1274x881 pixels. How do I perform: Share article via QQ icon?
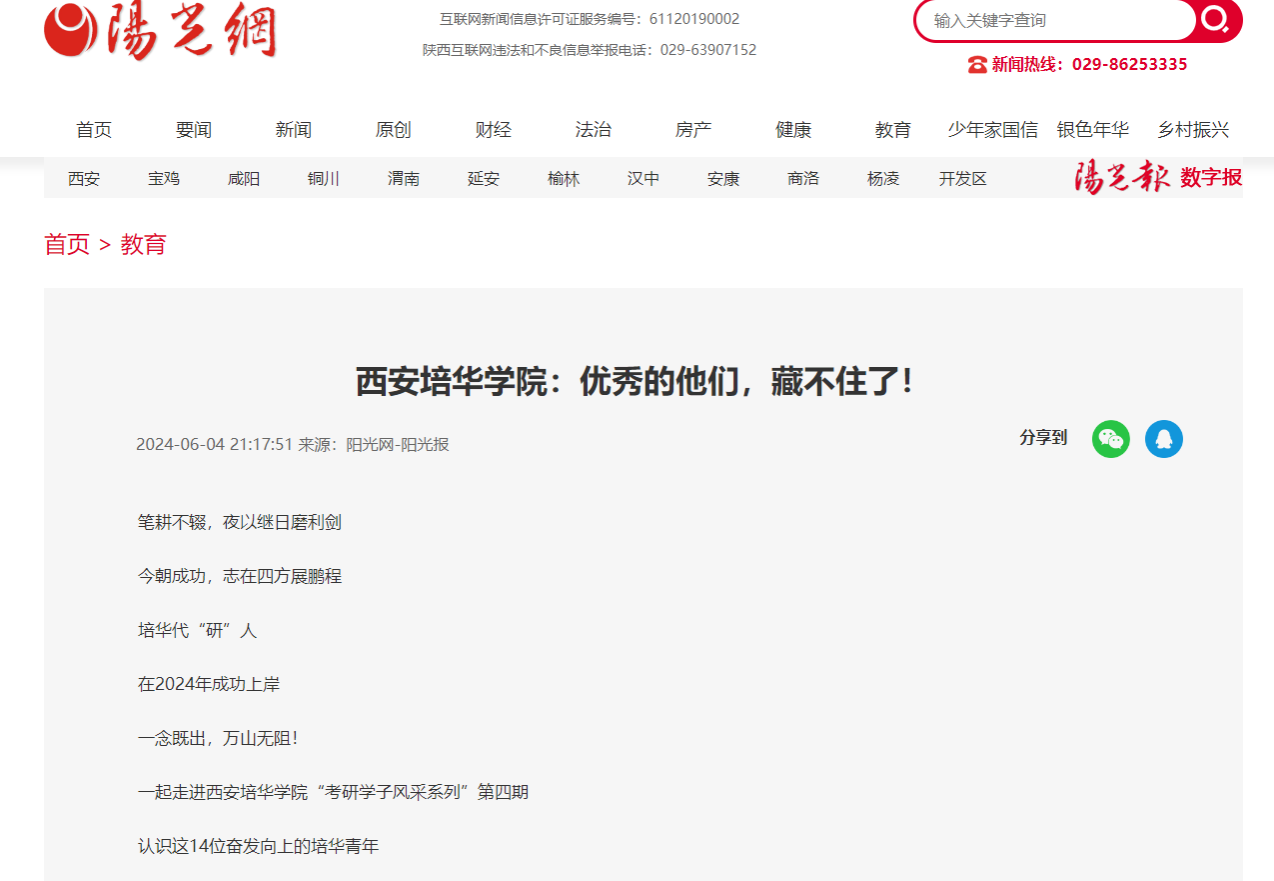pos(1163,438)
